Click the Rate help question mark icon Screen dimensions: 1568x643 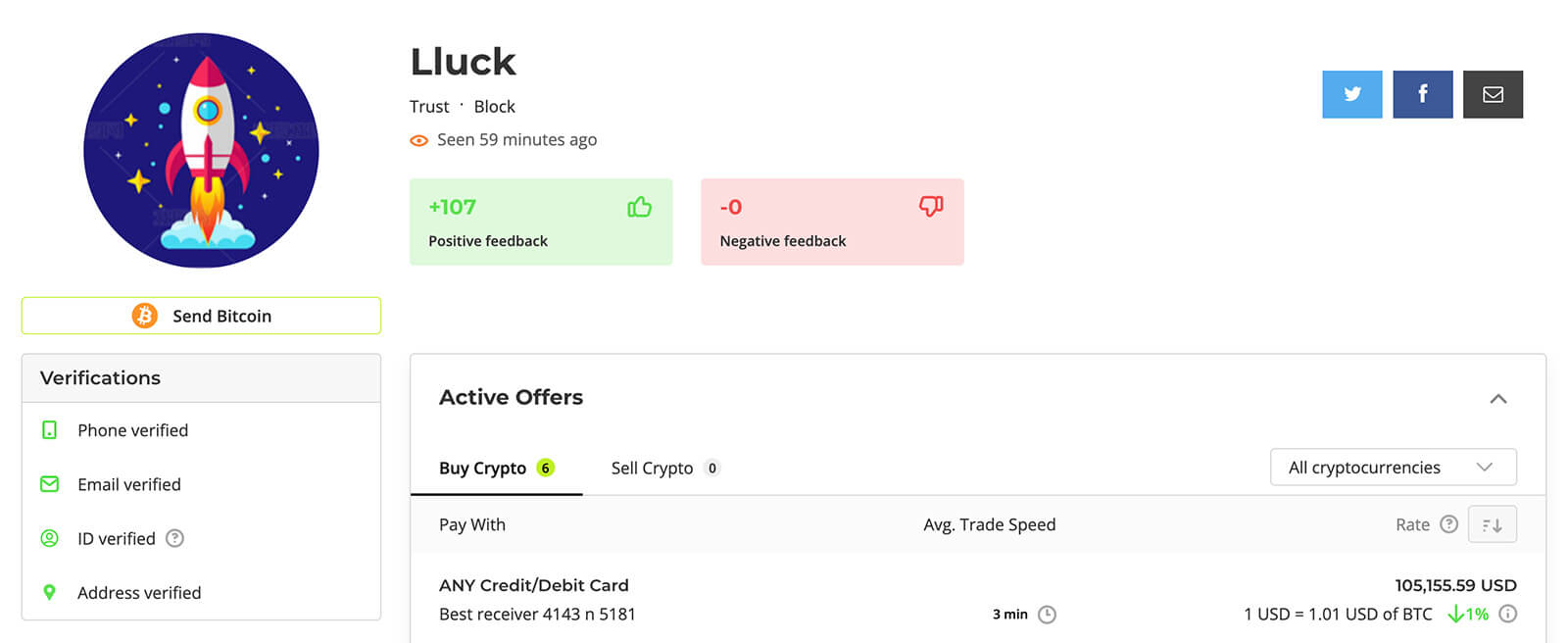(x=1449, y=524)
